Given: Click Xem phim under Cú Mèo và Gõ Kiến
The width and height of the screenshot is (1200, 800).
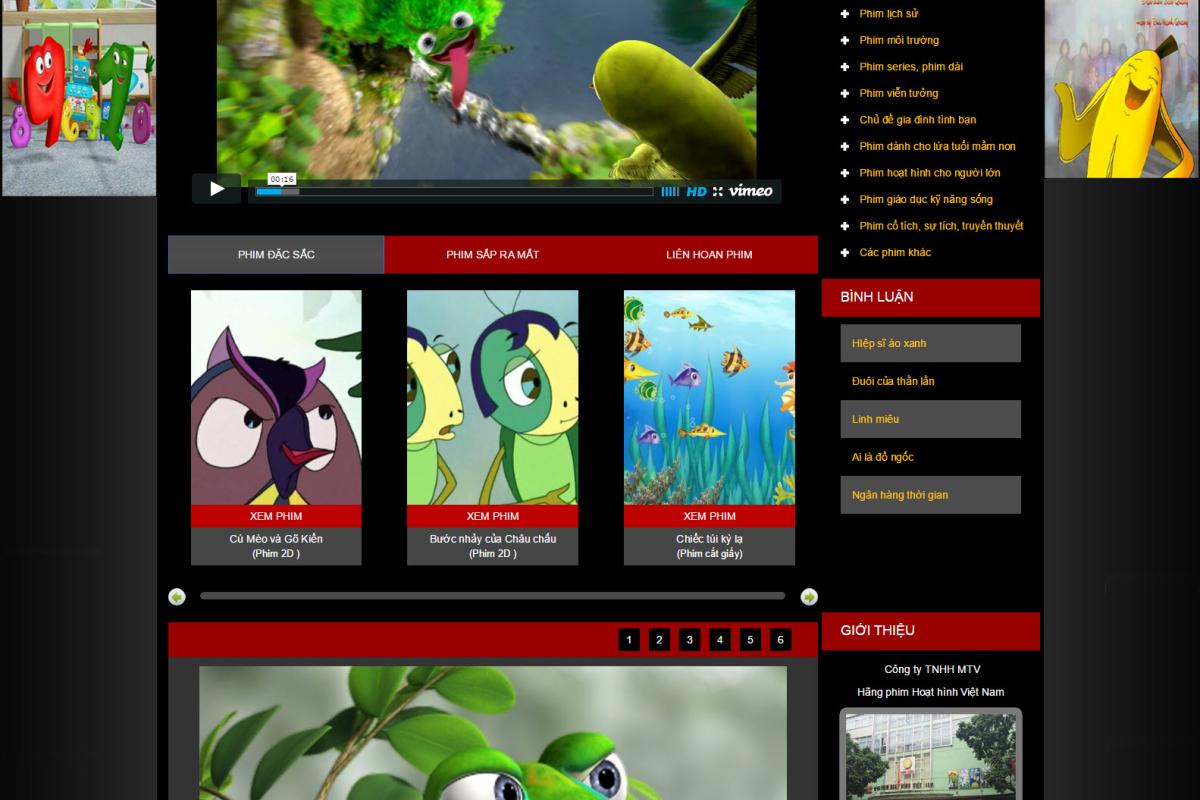Looking at the screenshot, I should click(276, 516).
